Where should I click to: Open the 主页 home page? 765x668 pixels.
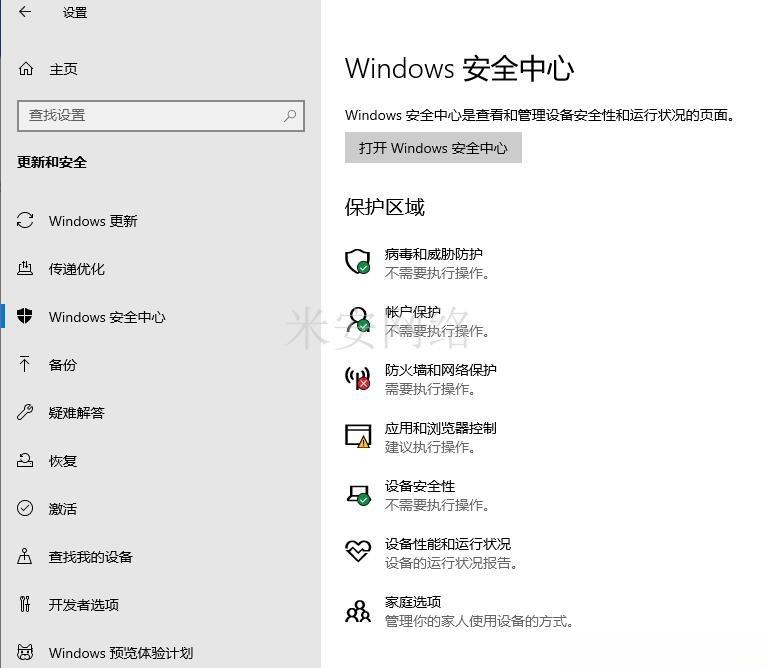(63, 69)
